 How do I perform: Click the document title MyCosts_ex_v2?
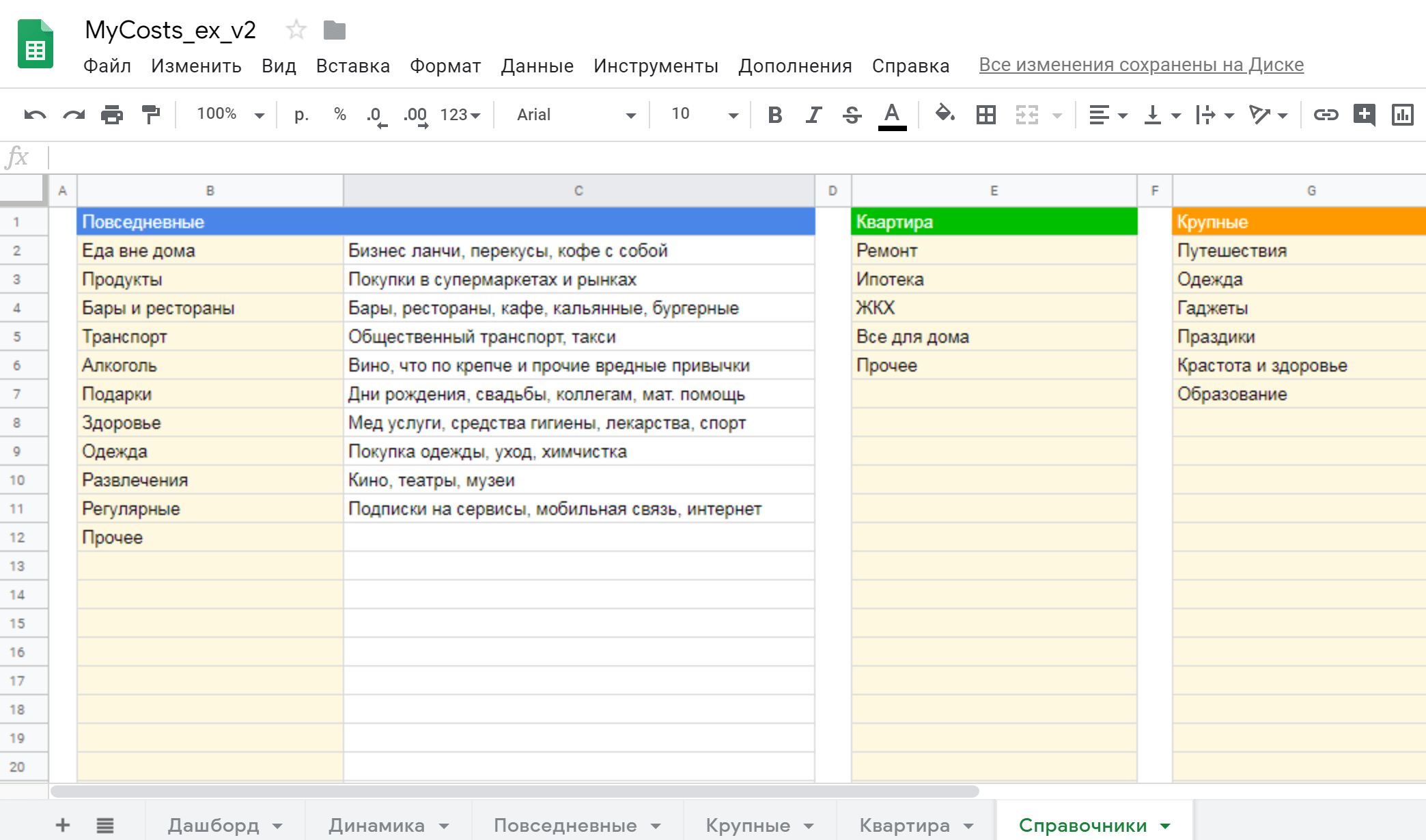(170, 30)
